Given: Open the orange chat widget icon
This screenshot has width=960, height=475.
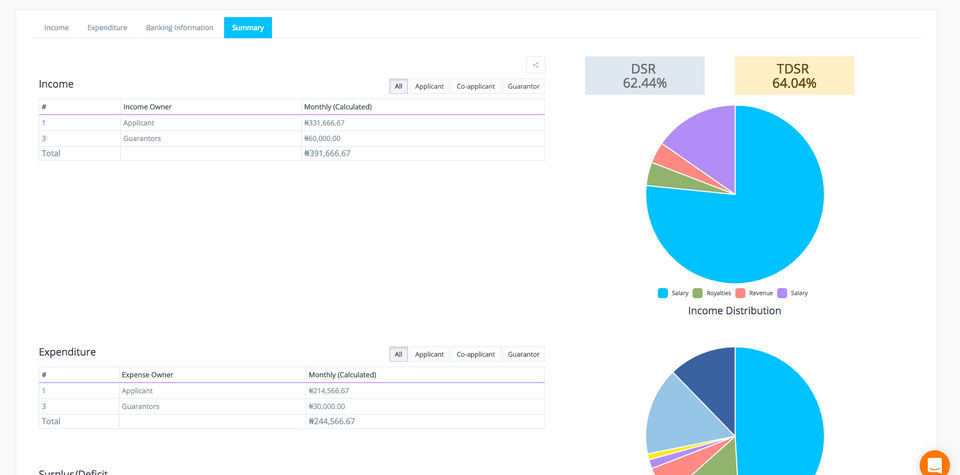Looking at the screenshot, I should tap(934, 464).
